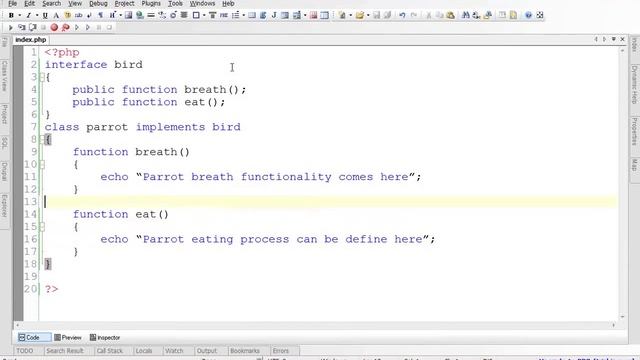Open the File menu

pyautogui.click(x=12, y=4)
